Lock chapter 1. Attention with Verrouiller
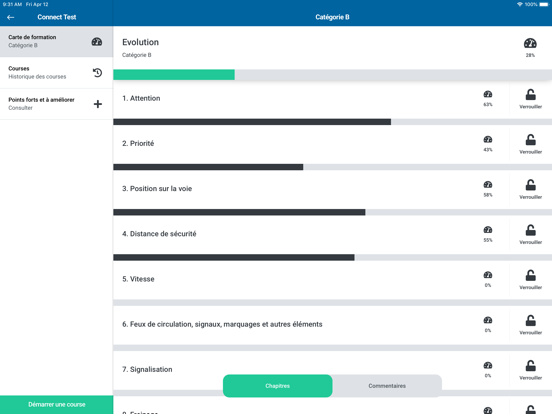 tap(531, 99)
